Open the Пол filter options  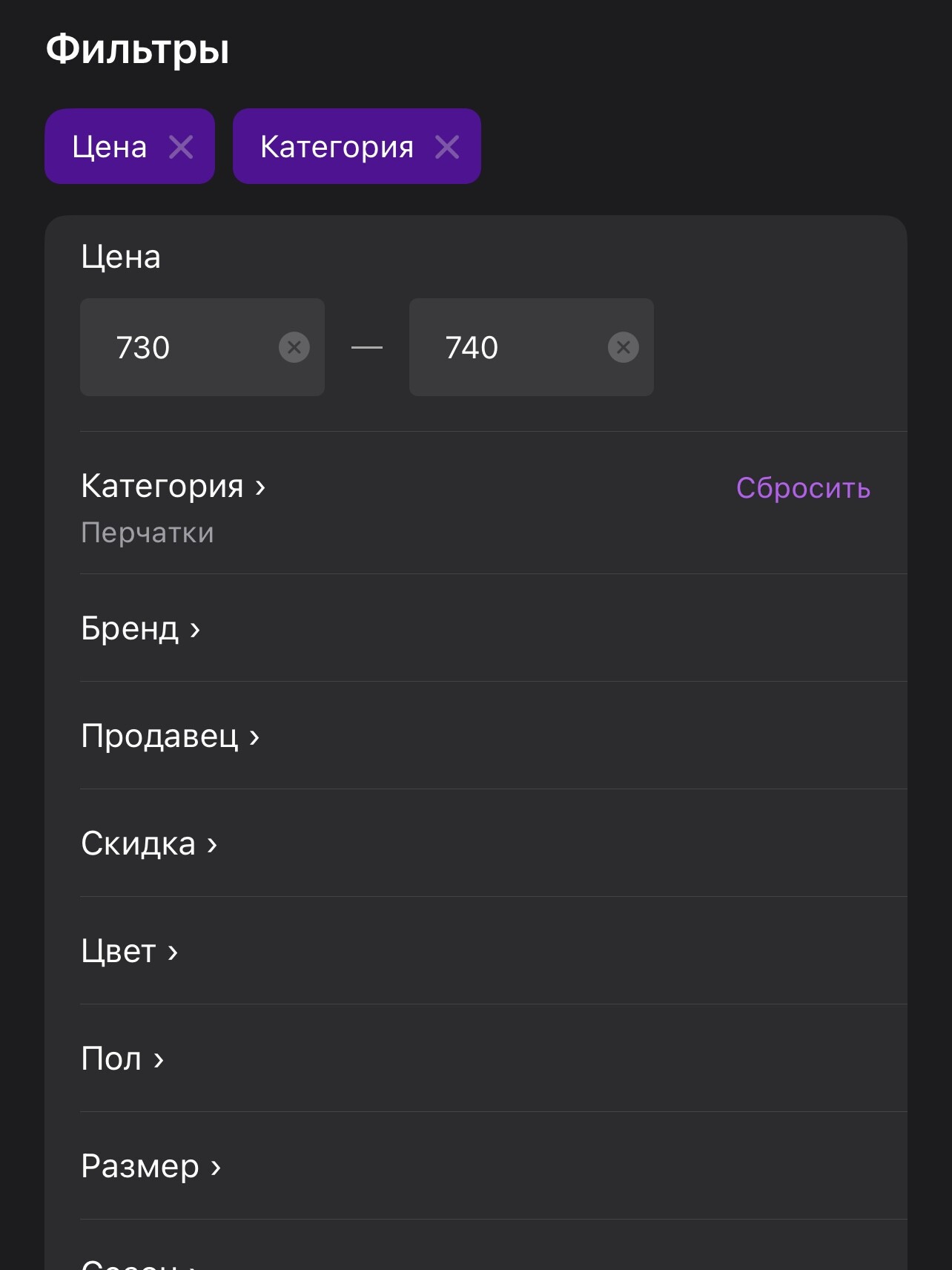(x=494, y=1059)
